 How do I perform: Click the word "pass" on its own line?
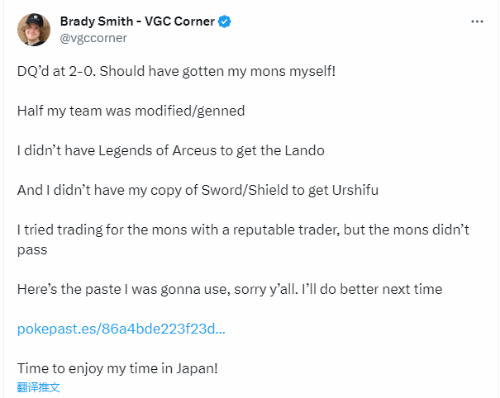click(x=32, y=250)
